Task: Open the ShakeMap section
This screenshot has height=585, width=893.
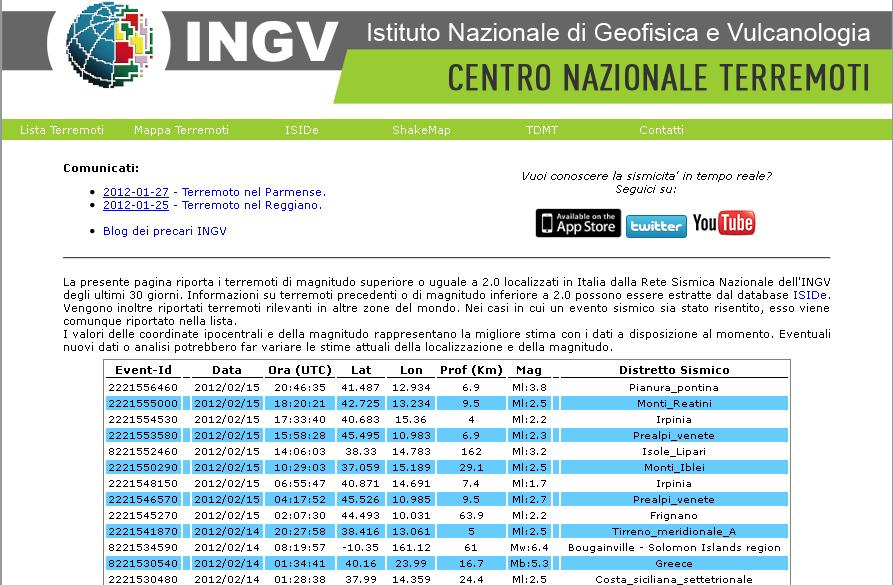Action: 421,130
